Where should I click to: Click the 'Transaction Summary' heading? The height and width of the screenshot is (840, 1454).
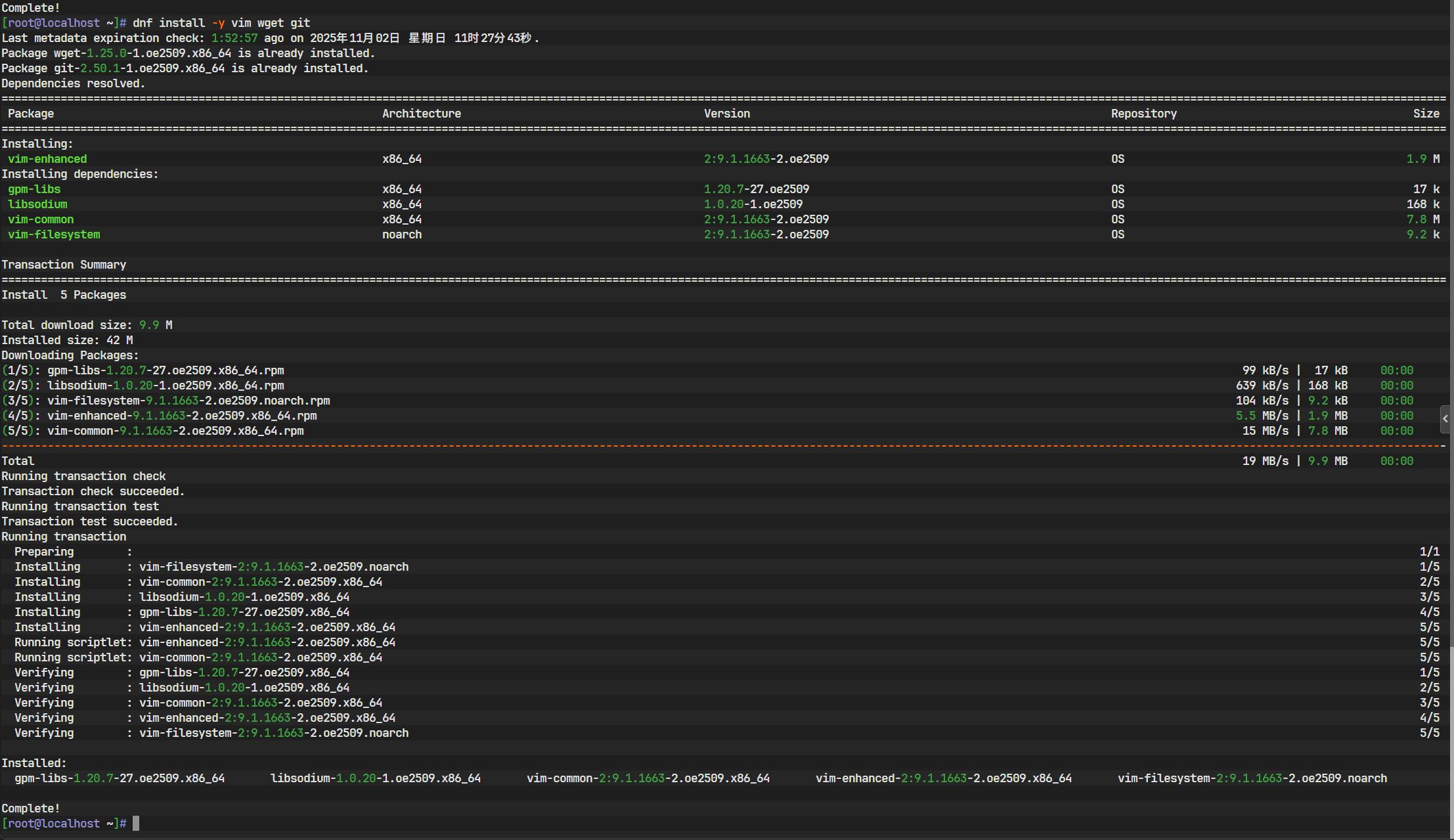64,265
